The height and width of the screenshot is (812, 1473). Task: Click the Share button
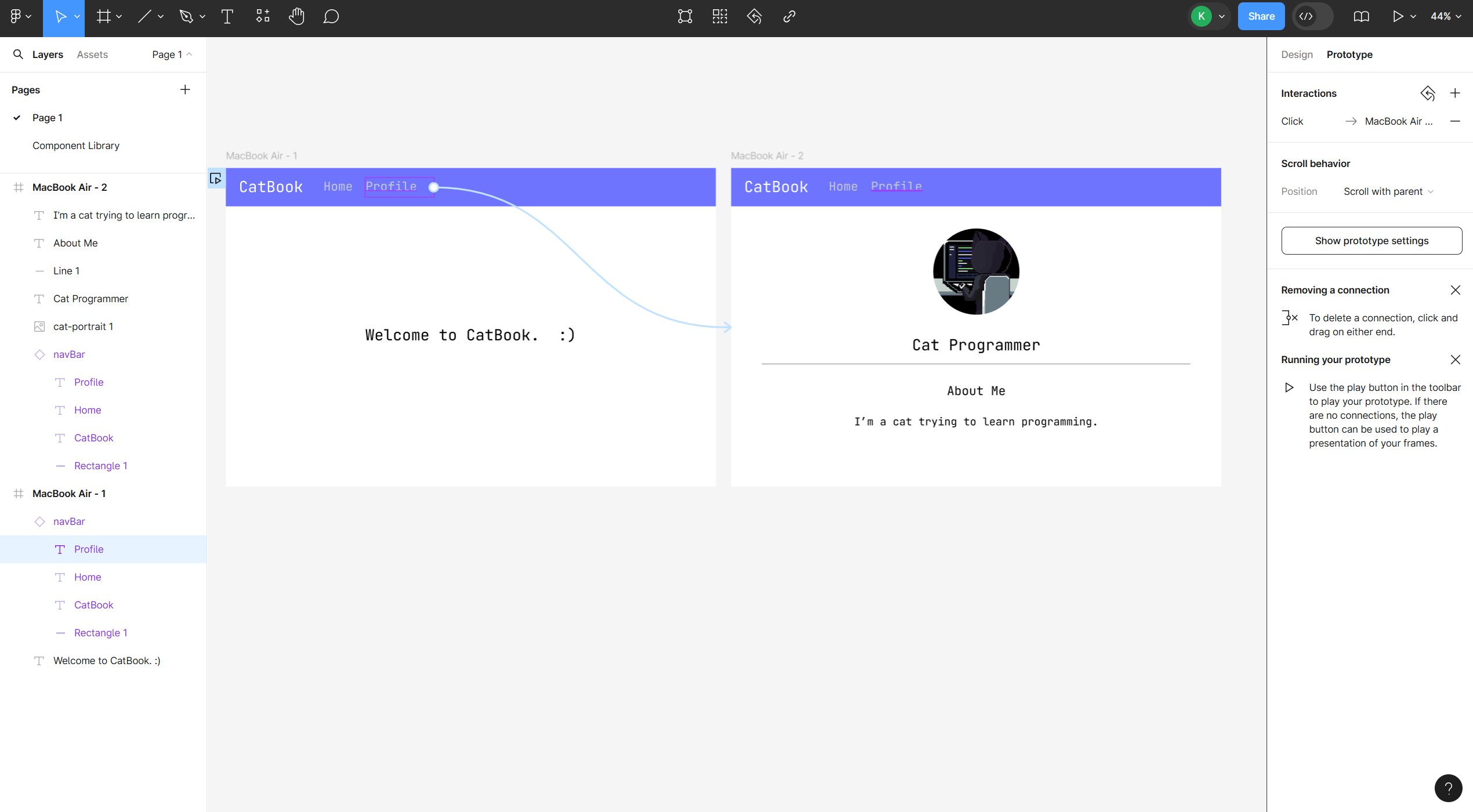[x=1261, y=16]
